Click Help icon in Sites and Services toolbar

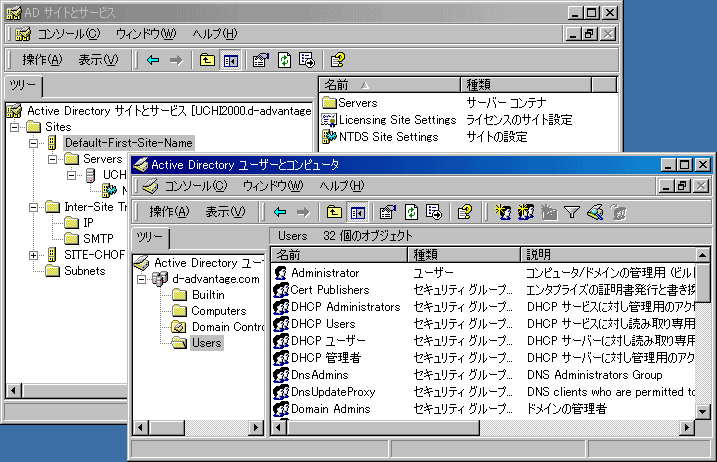point(337,60)
